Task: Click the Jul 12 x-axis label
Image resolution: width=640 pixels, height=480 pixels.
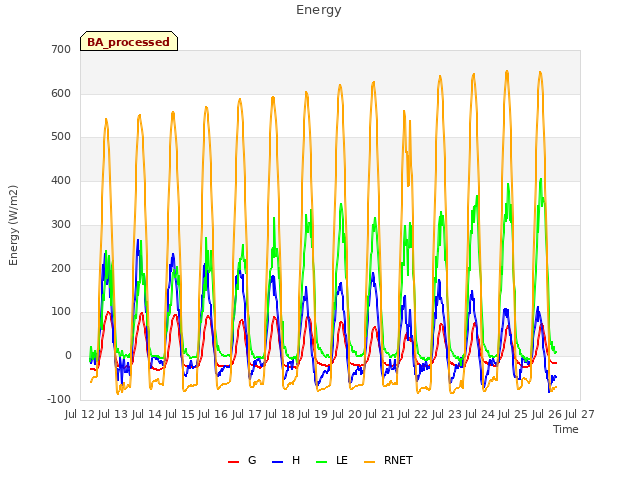Action: [x=80, y=415]
